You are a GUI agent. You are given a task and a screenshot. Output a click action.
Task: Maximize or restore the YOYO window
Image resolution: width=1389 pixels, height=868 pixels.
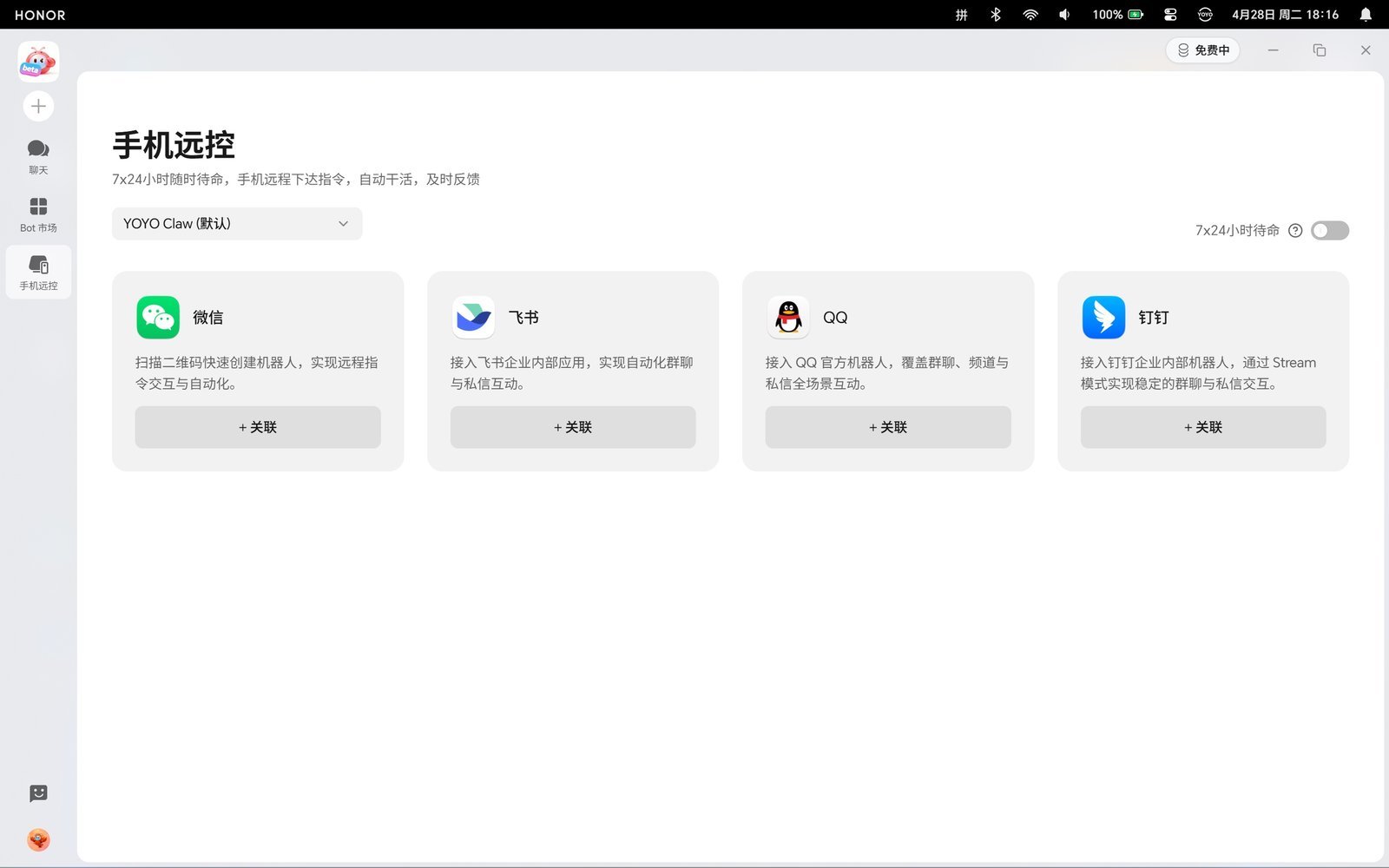1320,50
